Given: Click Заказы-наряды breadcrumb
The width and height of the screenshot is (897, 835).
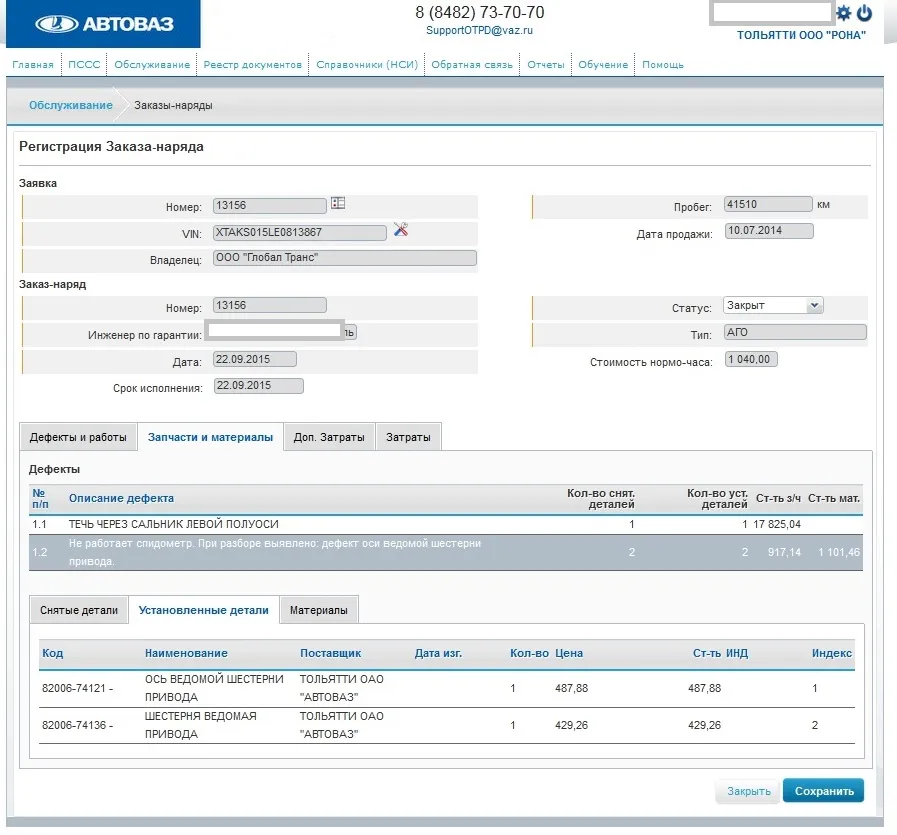Looking at the screenshot, I should point(173,105).
